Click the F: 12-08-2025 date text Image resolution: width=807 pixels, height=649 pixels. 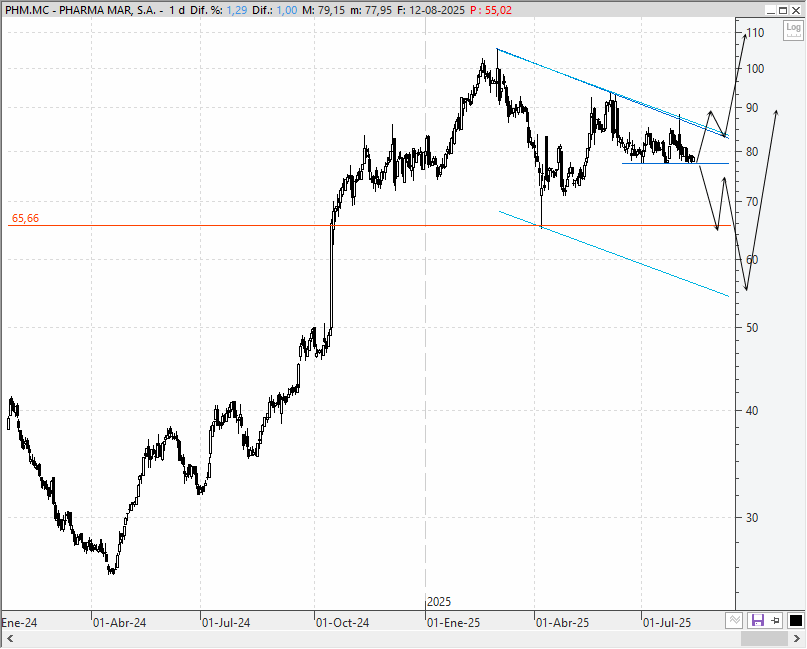tap(431, 10)
